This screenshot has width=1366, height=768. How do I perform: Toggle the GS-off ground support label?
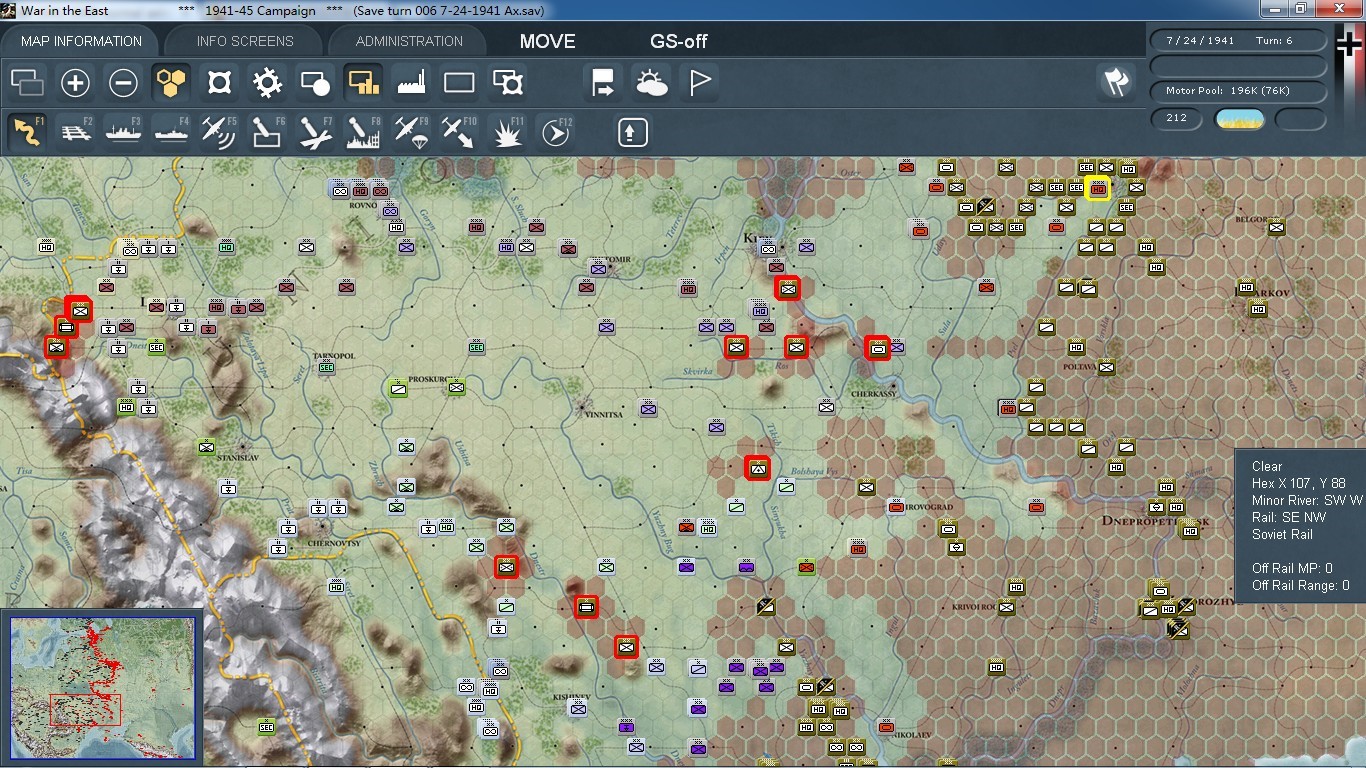coord(679,41)
